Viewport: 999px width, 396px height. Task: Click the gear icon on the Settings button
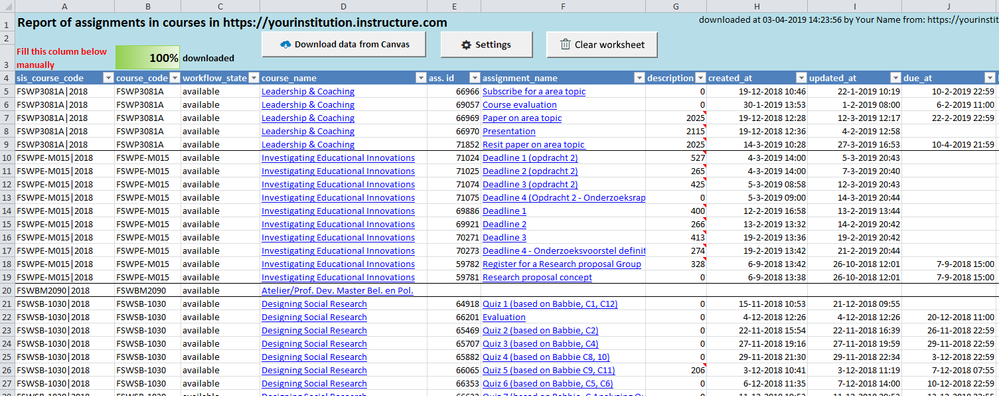[466, 45]
